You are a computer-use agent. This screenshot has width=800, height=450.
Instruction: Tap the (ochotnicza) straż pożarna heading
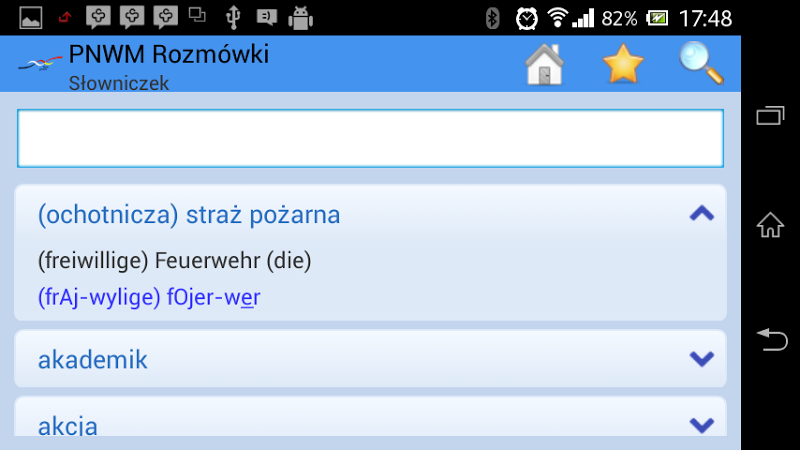tap(189, 214)
